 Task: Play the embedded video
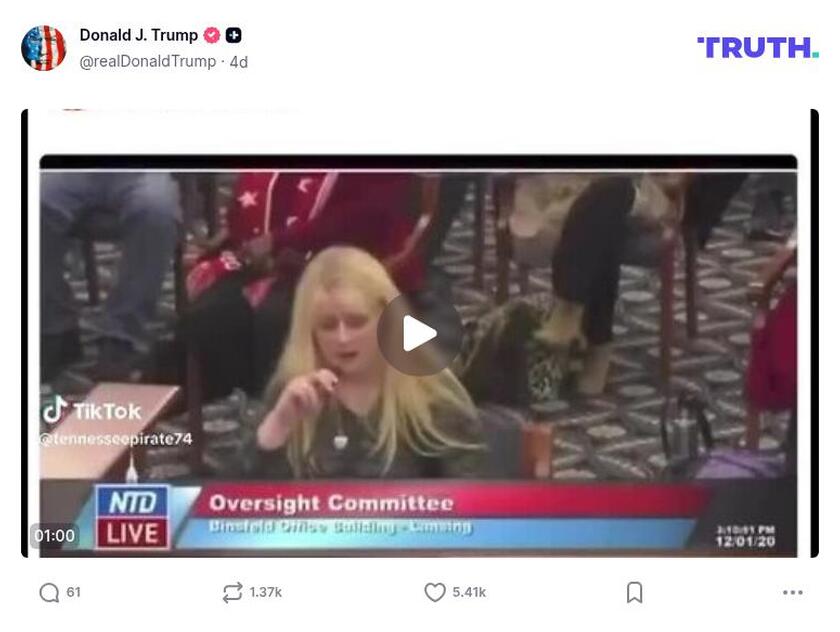click(x=419, y=334)
